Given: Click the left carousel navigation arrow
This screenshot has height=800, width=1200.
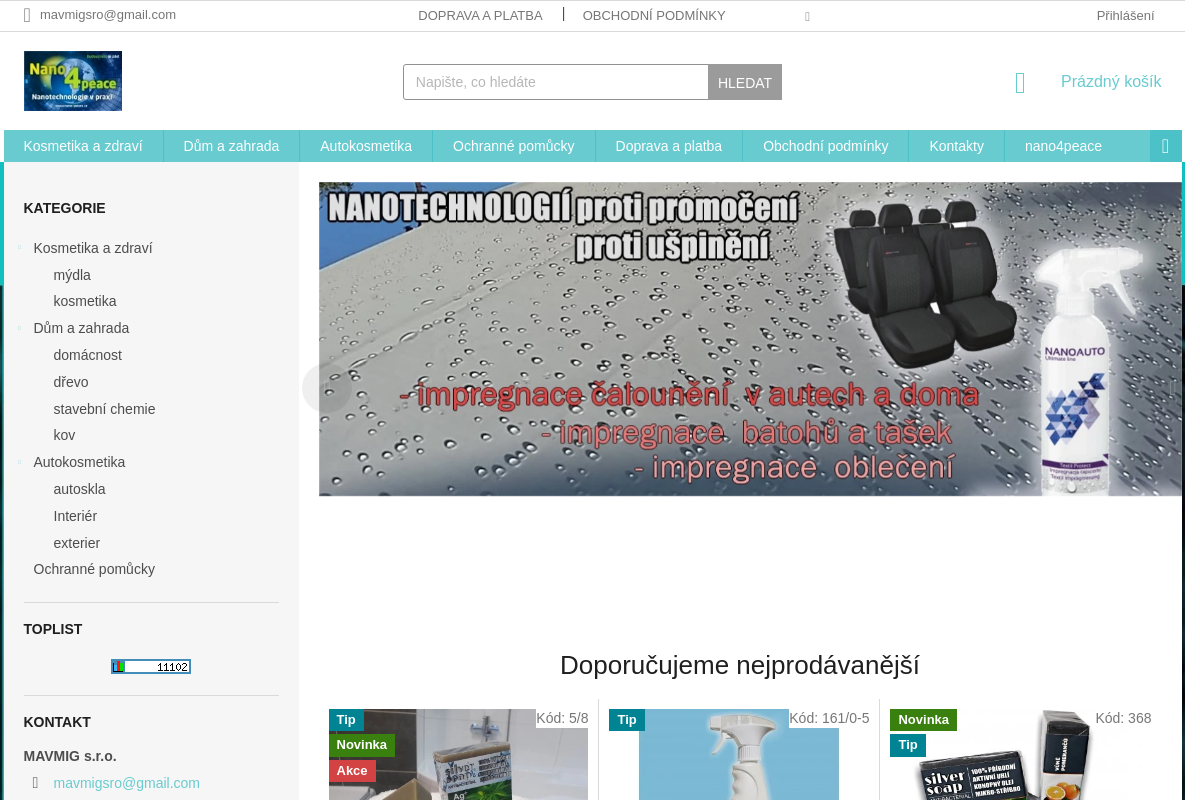Looking at the screenshot, I should coord(327,387).
